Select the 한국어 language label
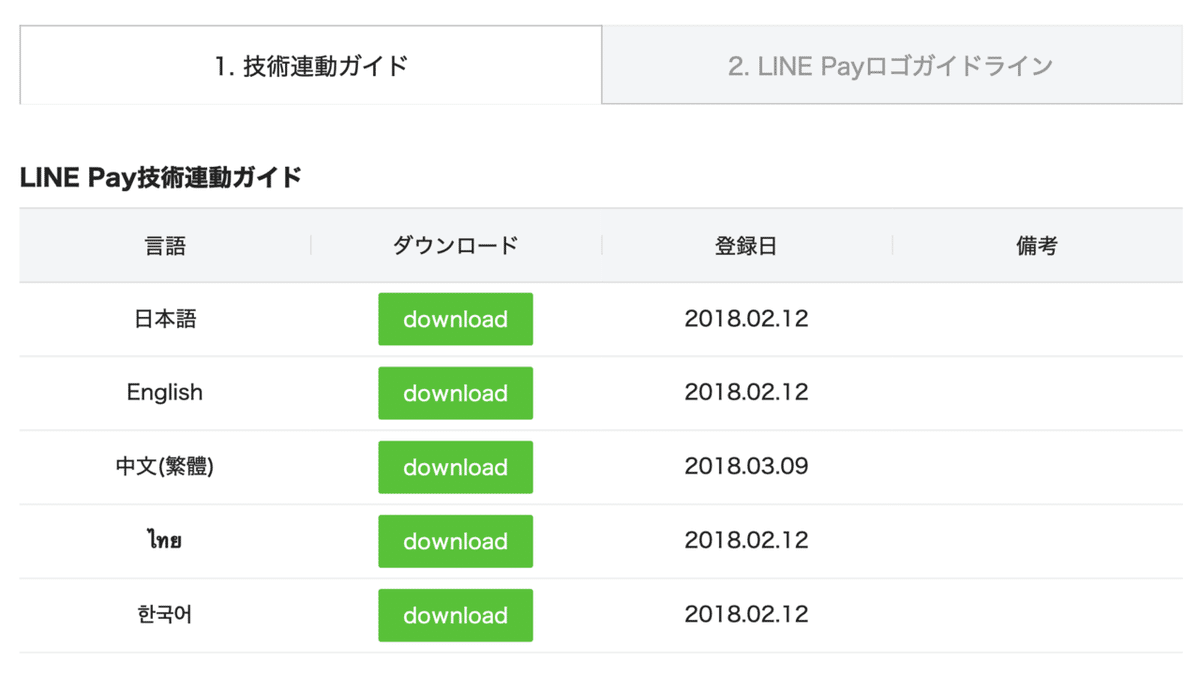Screen dimensions: 1200x675 165,615
